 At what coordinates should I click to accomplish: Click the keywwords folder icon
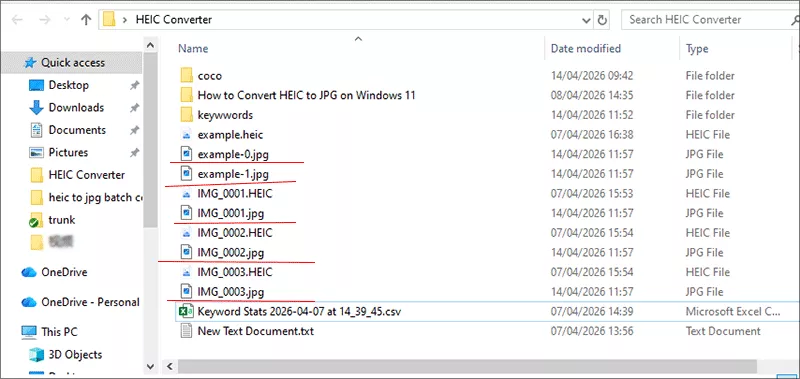187,115
